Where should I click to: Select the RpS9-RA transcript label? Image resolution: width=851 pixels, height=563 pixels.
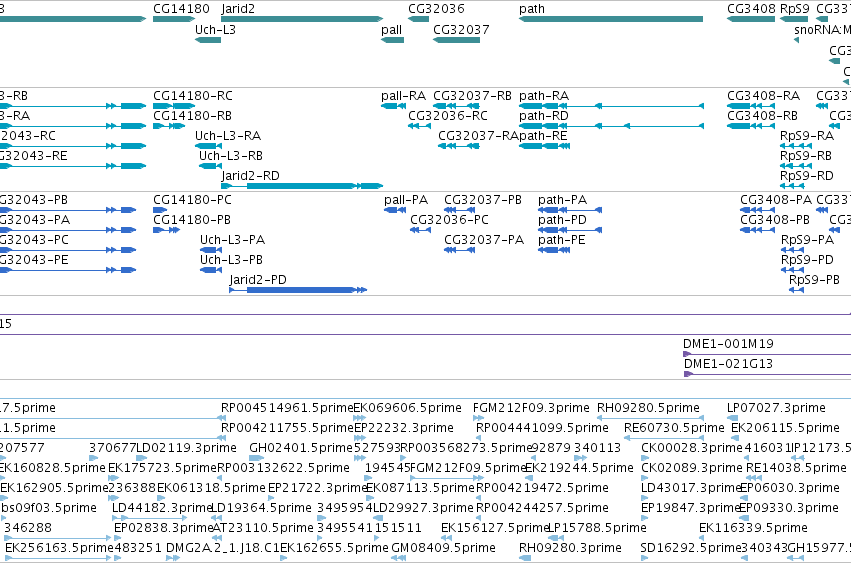click(807, 135)
